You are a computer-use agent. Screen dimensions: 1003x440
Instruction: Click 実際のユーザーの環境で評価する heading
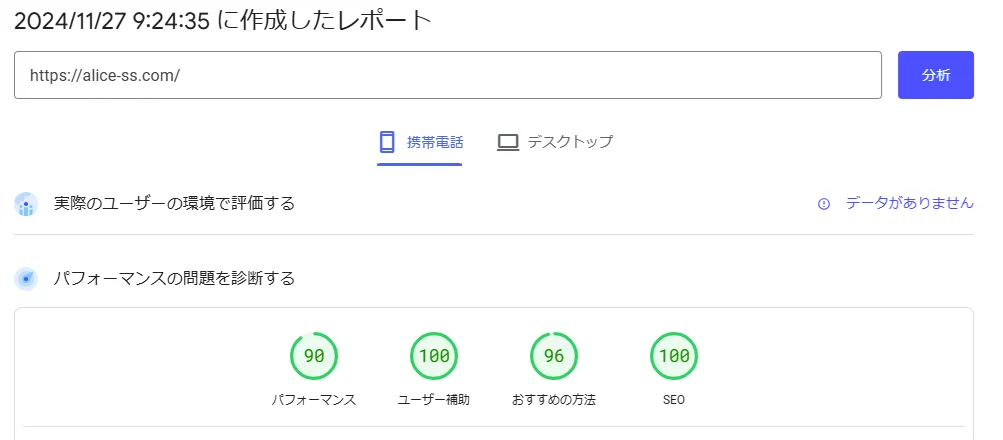pyautogui.click(x=174, y=203)
